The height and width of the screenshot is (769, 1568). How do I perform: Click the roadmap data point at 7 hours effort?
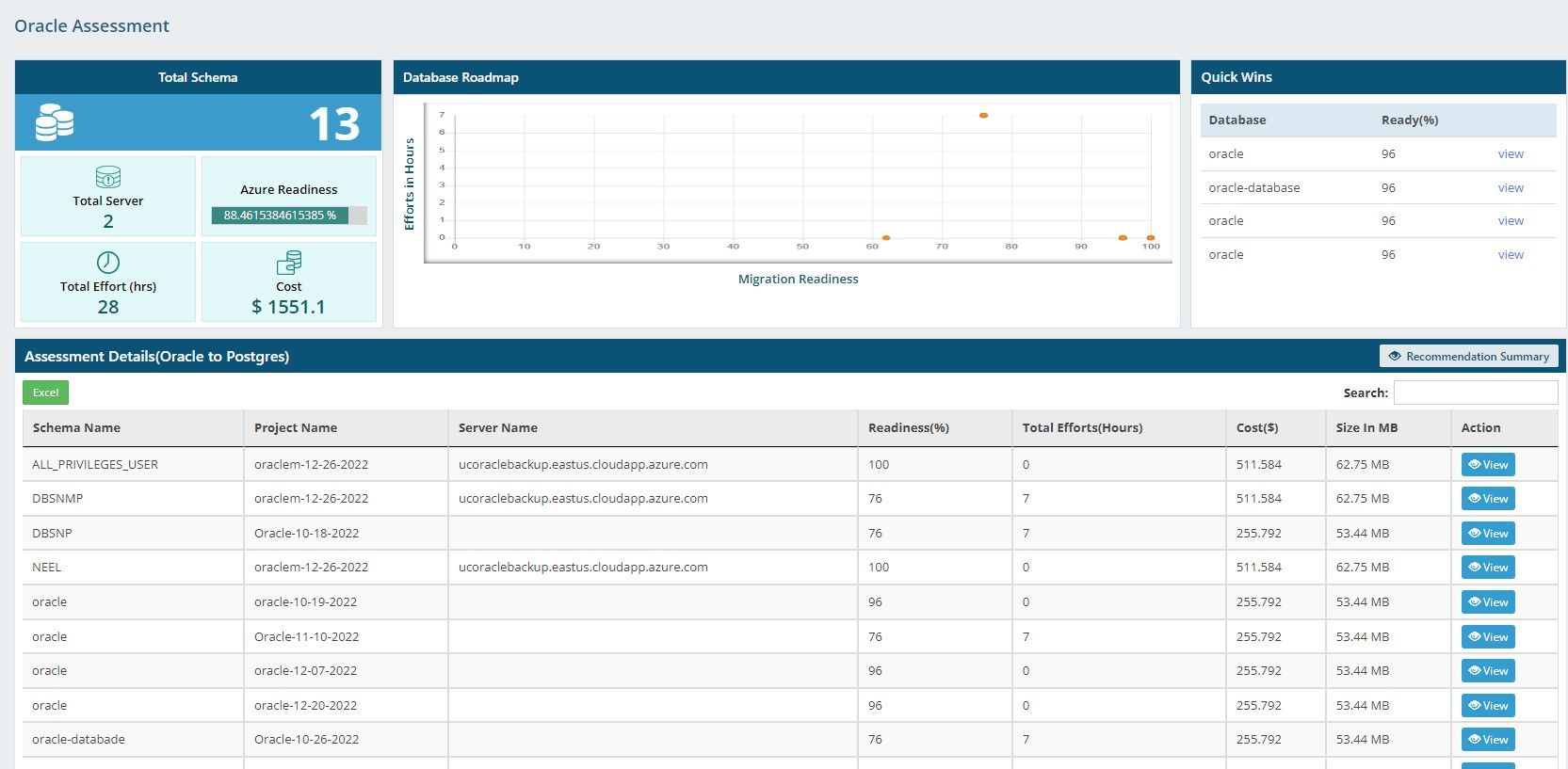(x=983, y=116)
